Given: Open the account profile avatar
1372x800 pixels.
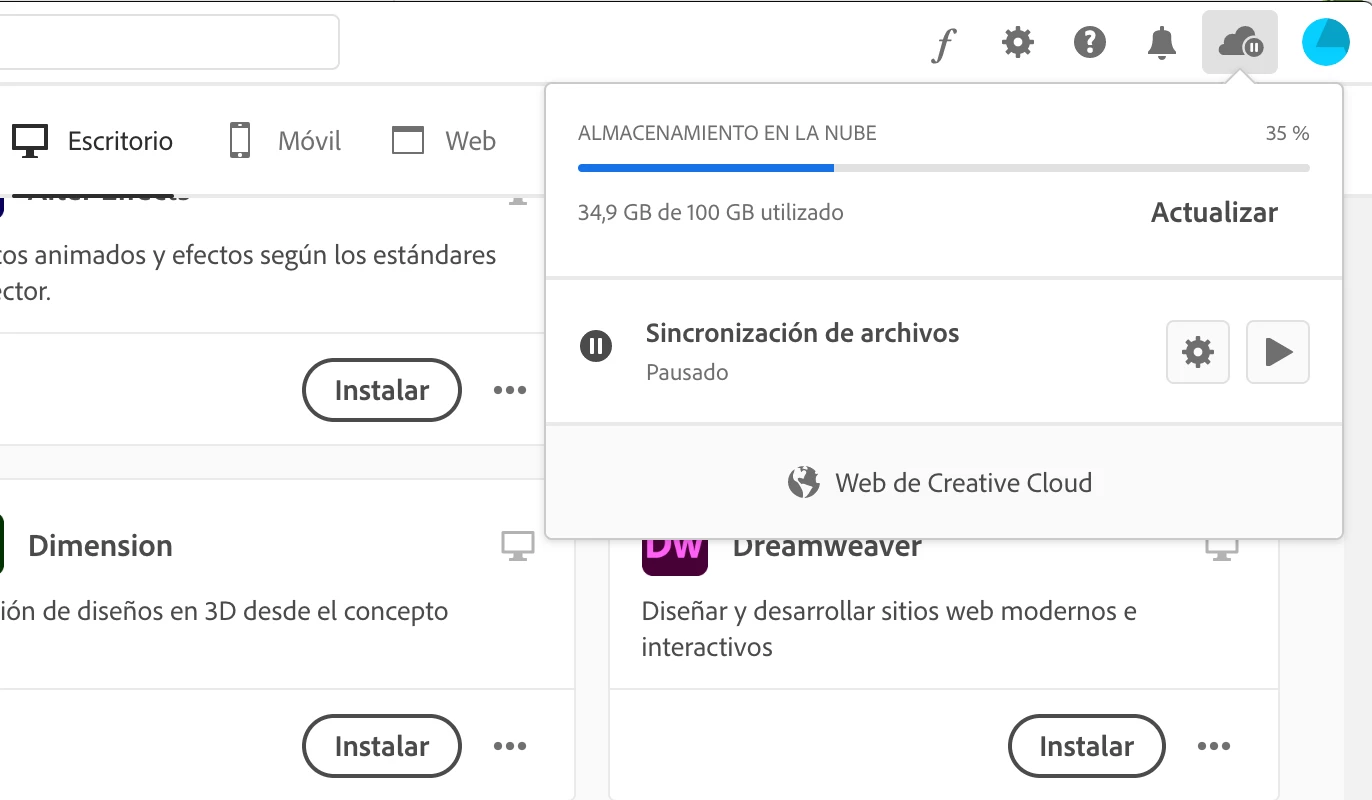Looking at the screenshot, I should 1326,42.
